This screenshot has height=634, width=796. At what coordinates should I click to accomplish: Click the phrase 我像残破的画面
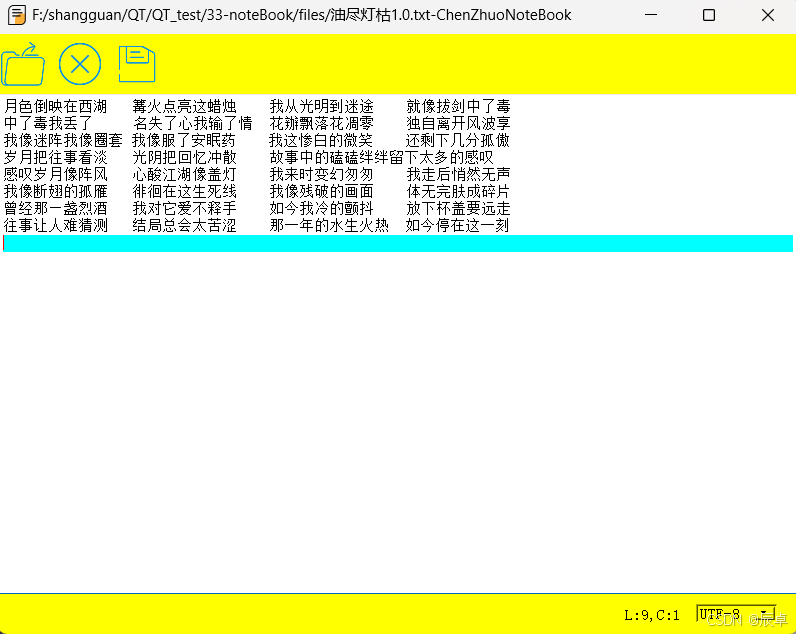point(321,191)
